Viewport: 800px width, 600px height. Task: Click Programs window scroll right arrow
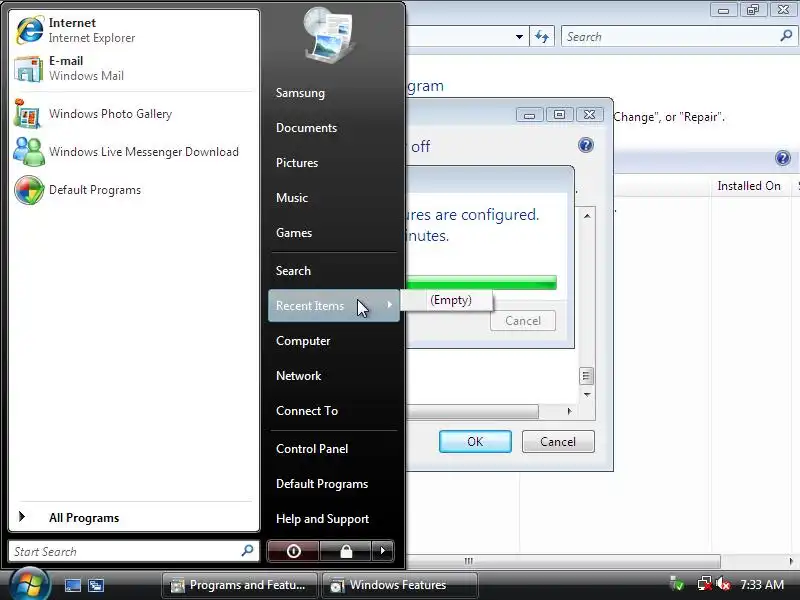tap(791, 561)
